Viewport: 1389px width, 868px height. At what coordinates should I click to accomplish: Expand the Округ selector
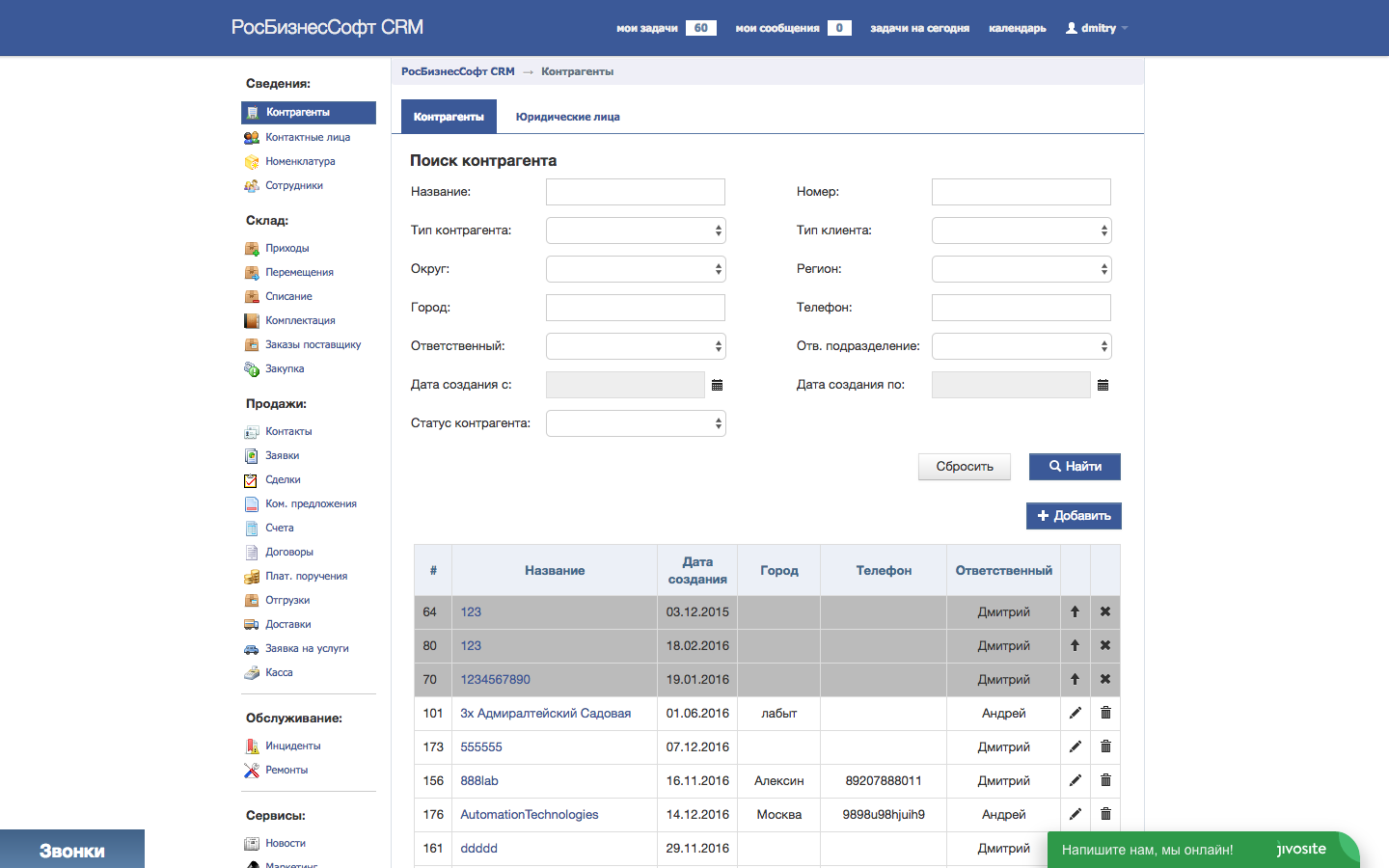pyautogui.click(x=635, y=268)
